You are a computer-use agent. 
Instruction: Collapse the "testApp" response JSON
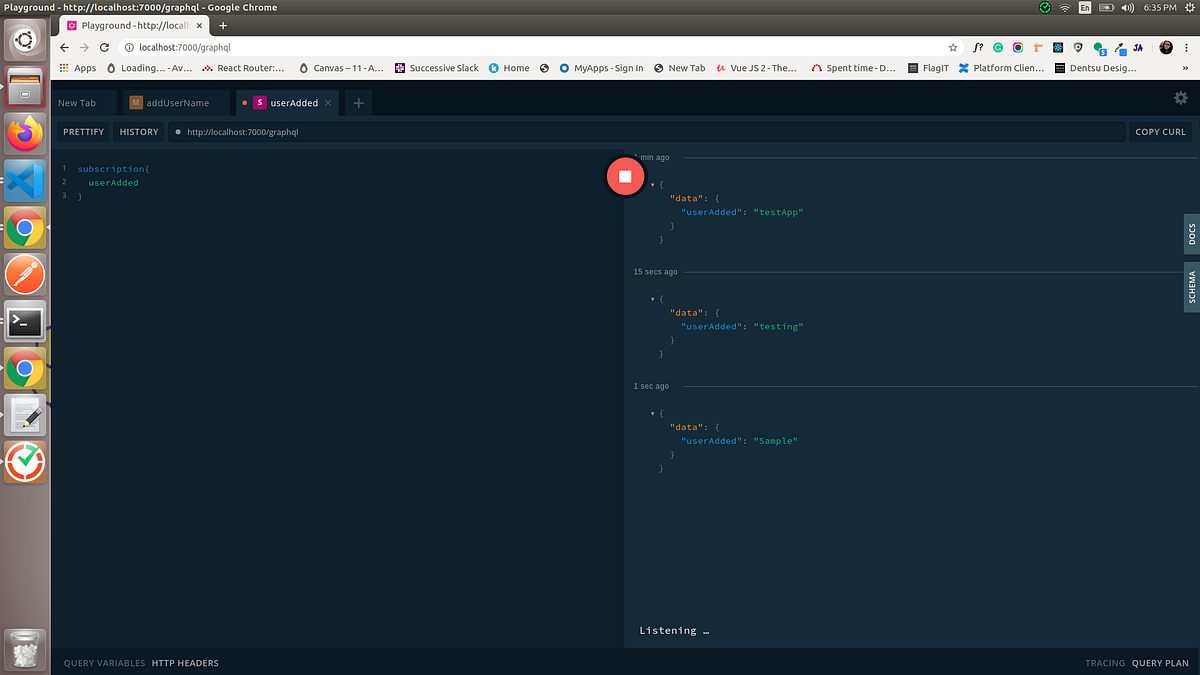pos(652,184)
